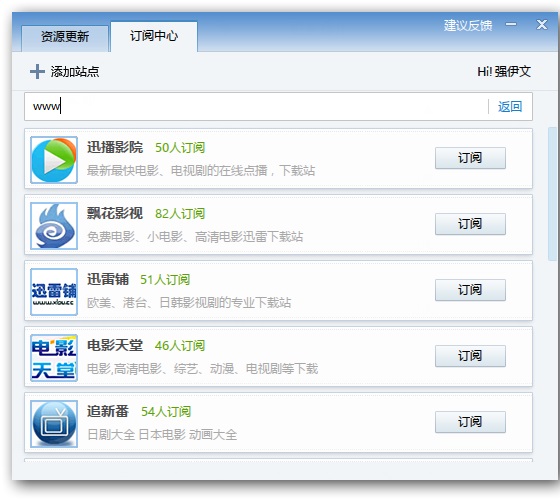The height and width of the screenshot is (500, 560).
Task: Click the 迅播影院 site title
Action: click(115, 147)
